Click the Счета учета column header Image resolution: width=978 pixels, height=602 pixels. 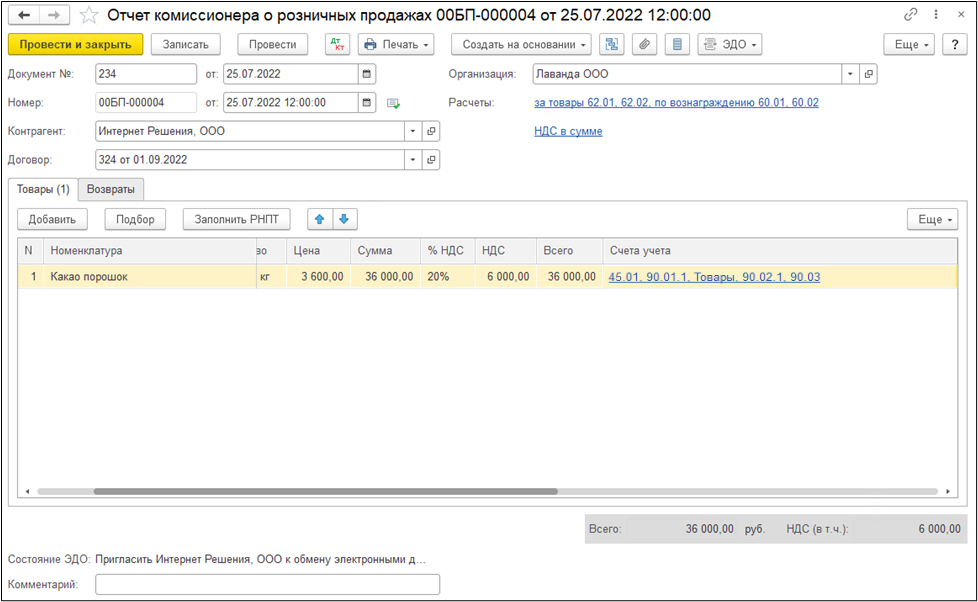click(x=780, y=250)
